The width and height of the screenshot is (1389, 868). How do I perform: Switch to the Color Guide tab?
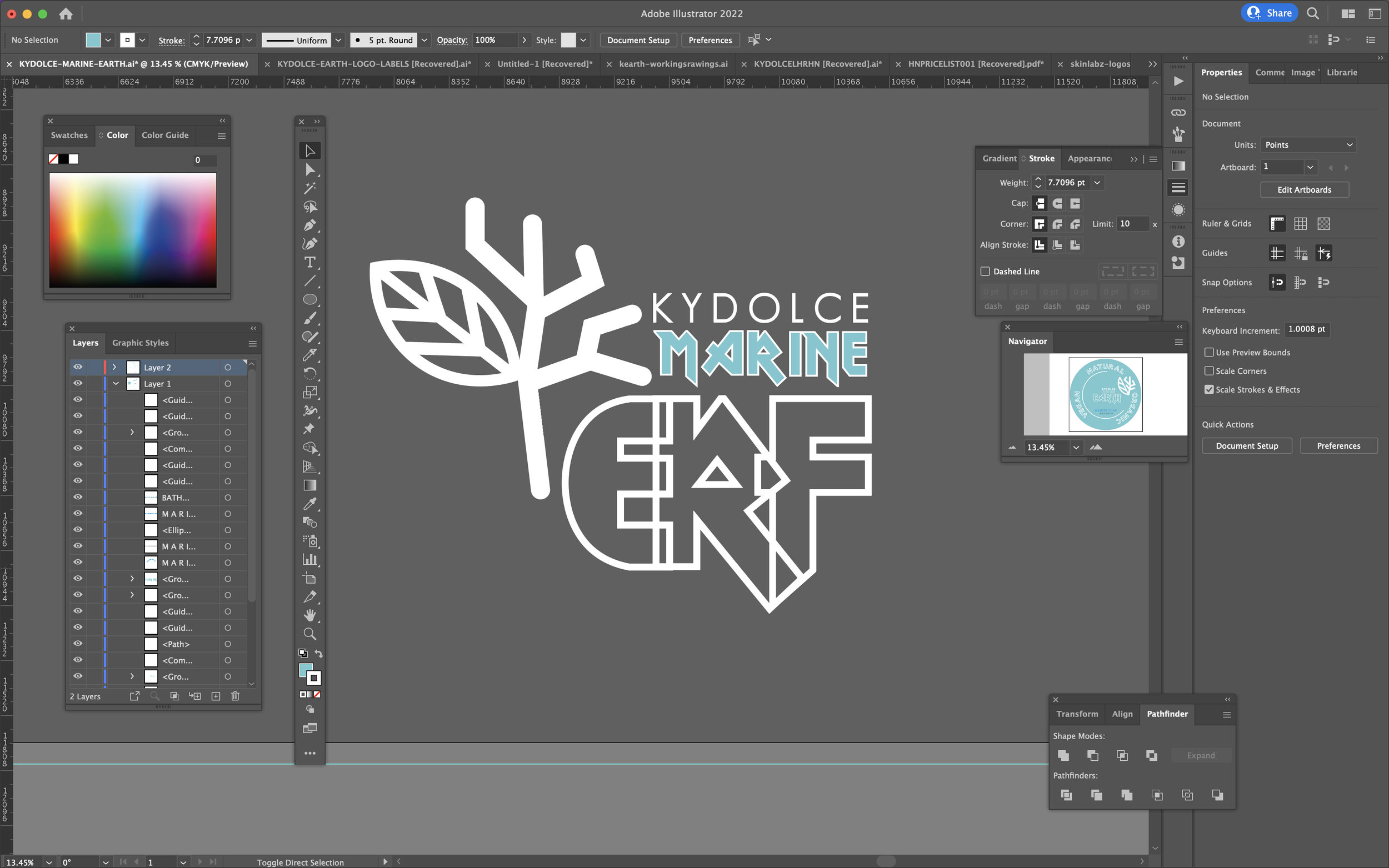(165, 136)
